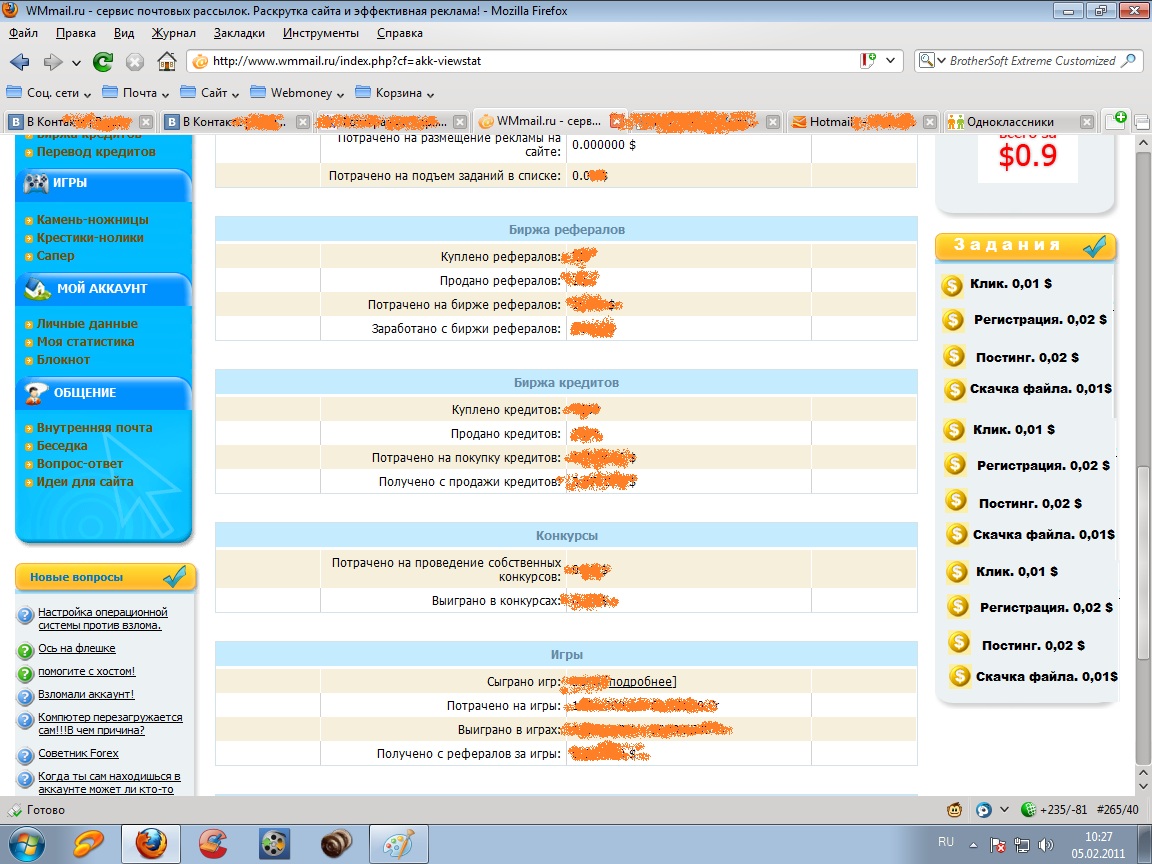
Task: Open the Журнал menu
Action: tap(174, 33)
